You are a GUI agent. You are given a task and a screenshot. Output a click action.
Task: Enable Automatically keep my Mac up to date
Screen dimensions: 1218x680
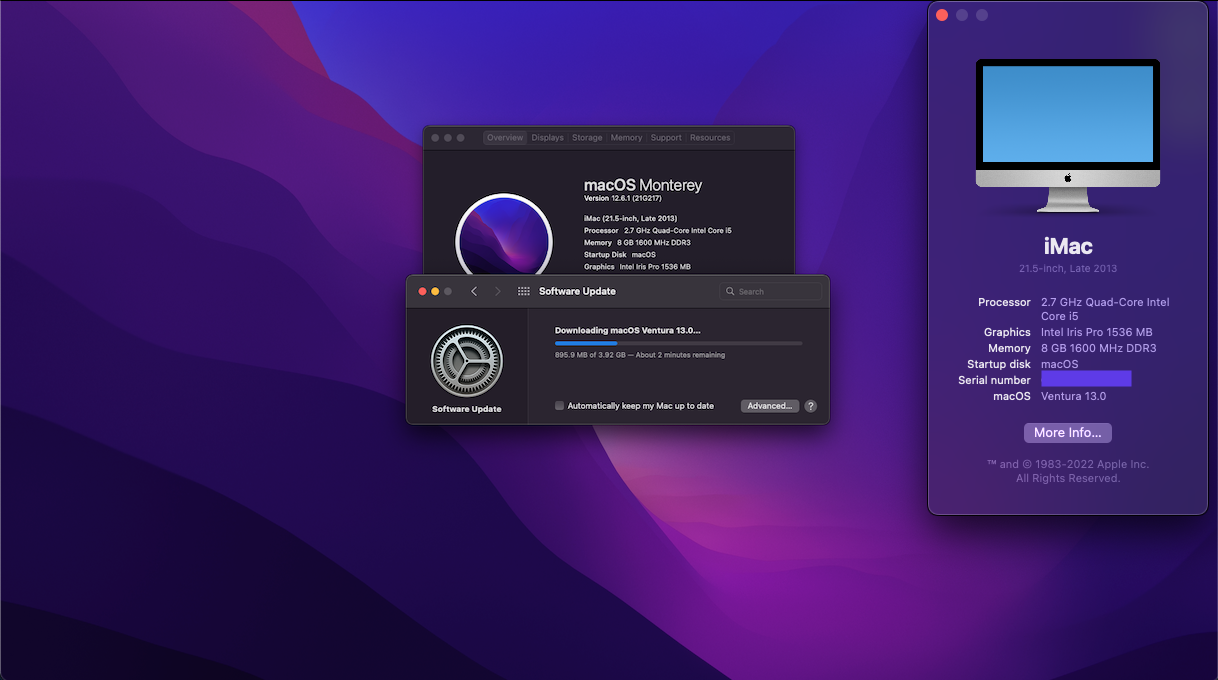tap(560, 406)
